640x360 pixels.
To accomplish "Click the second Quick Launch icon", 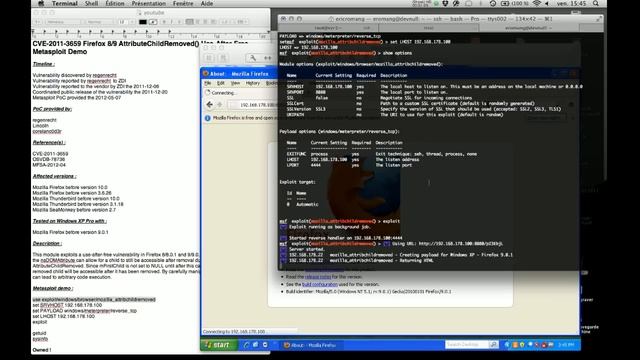I will (x=256, y=345).
